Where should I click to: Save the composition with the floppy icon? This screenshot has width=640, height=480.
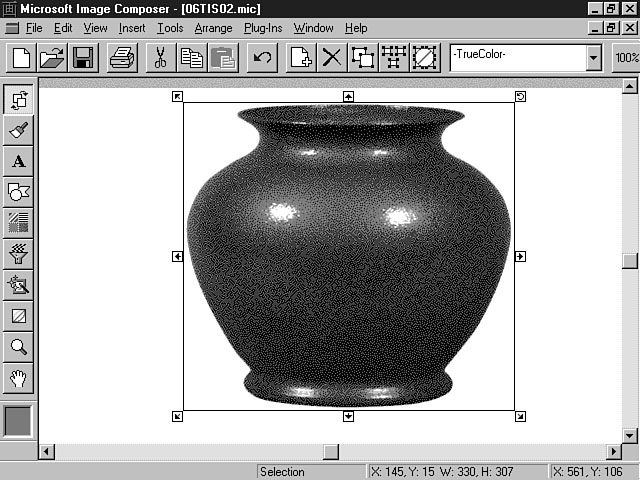tap(82, 57)
